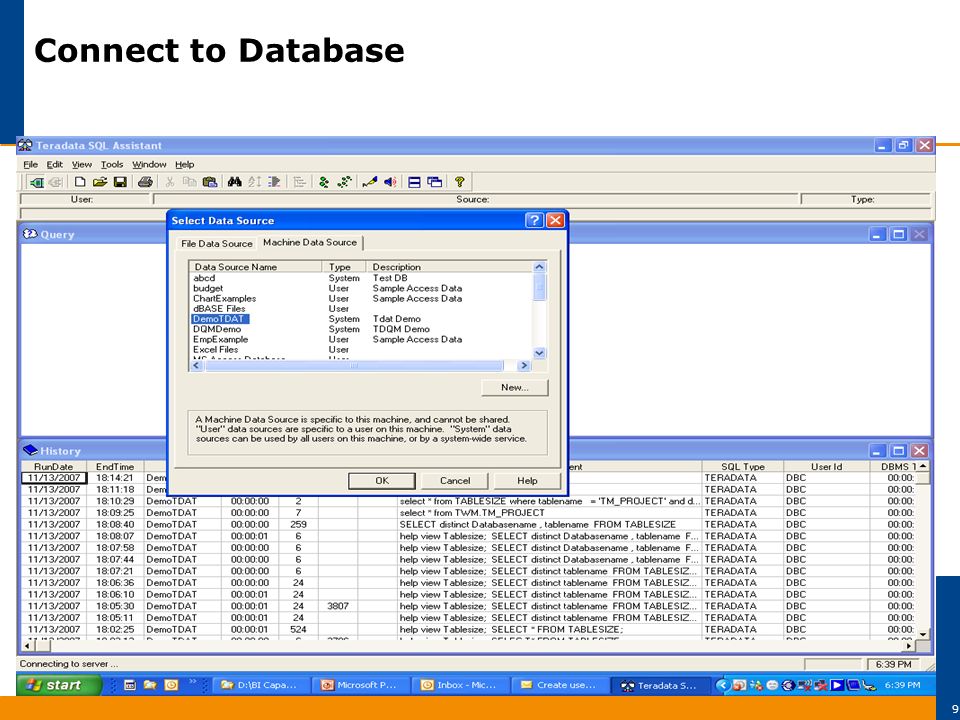Open the File menu
The image size is (960, 720).
[31, 164]
